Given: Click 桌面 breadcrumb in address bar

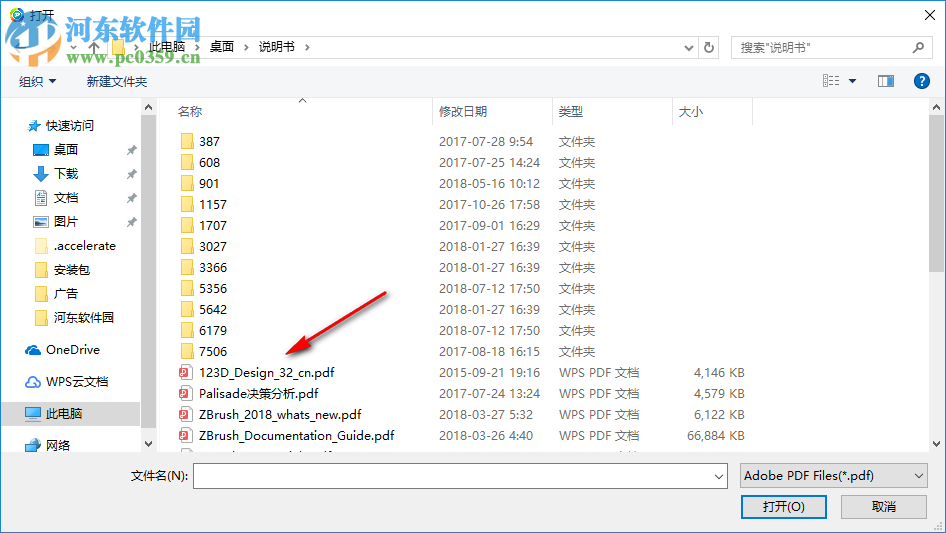Looking at the screenshot, I should click(x=221, y=47).
